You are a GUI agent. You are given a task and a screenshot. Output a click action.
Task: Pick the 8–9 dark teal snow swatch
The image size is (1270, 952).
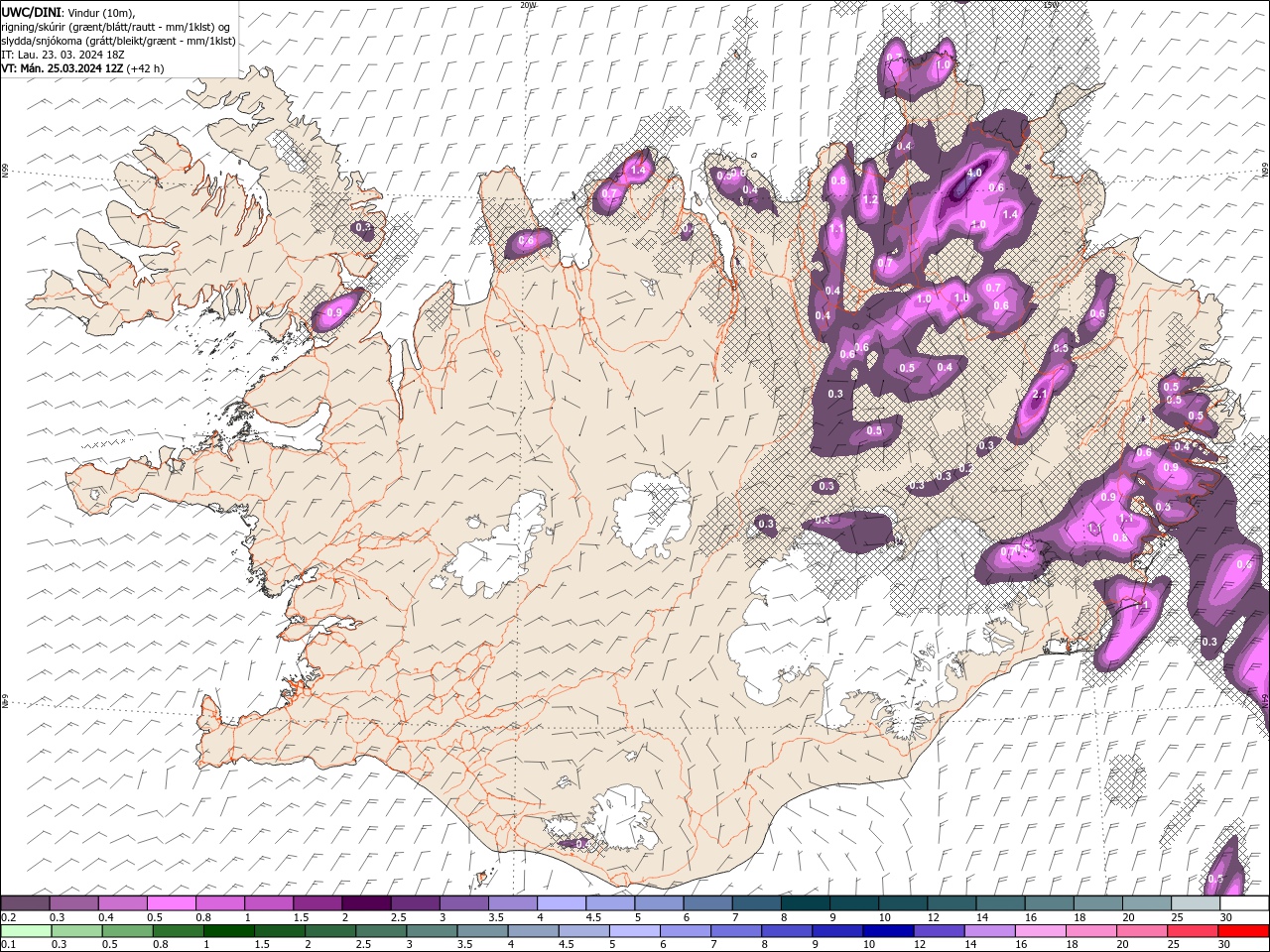(x=806, y=903)
